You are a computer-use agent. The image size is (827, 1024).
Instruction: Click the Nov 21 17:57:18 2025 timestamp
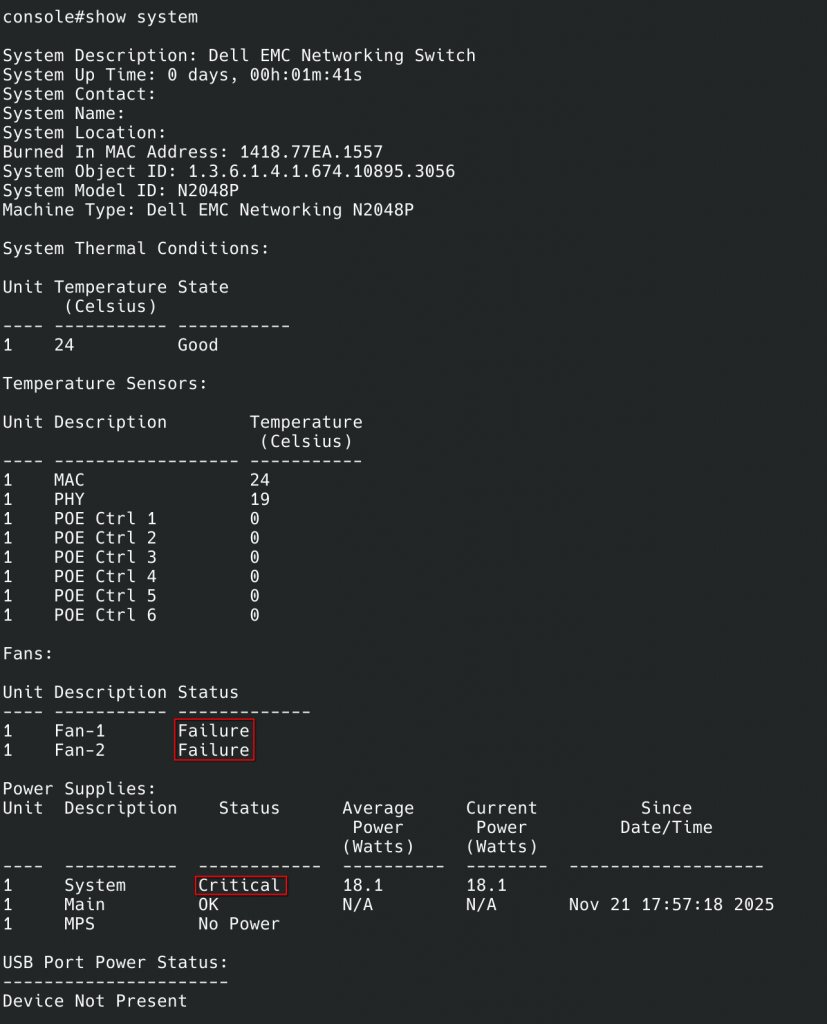click(671, 904)
